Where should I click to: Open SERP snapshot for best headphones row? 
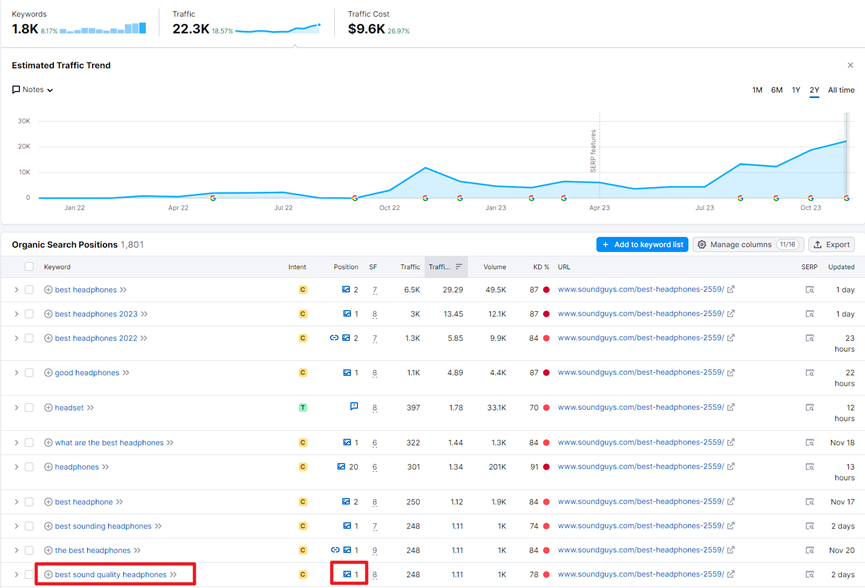[809, 290]
